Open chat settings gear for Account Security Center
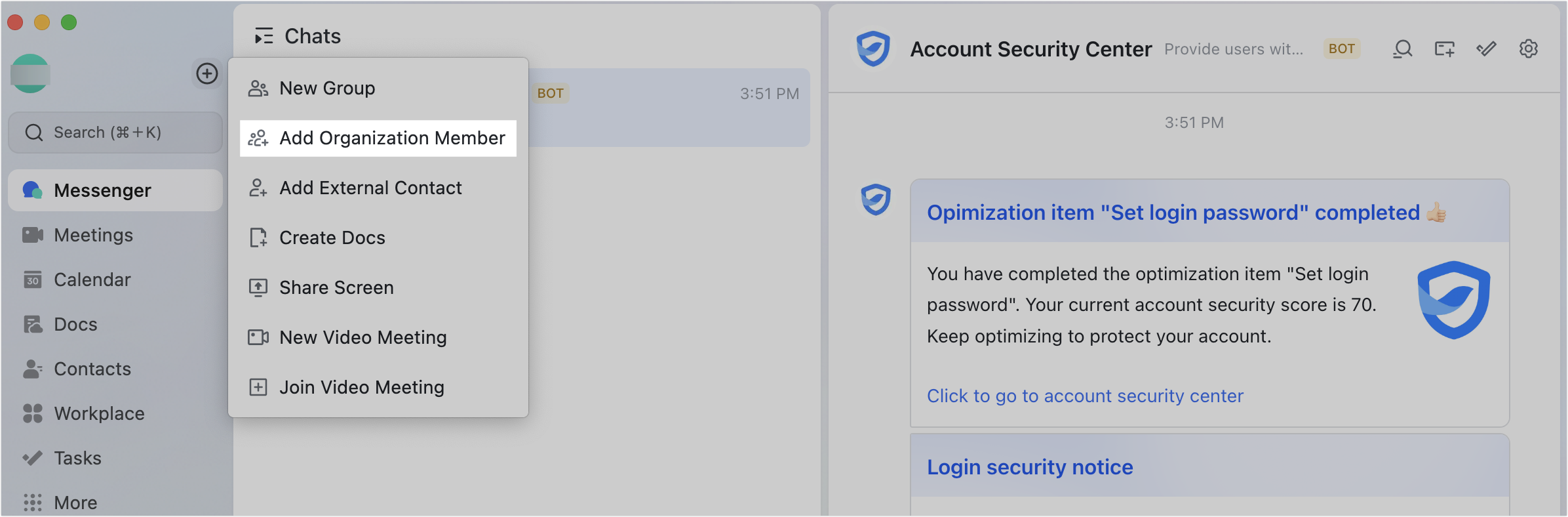 pos(1529,49)
